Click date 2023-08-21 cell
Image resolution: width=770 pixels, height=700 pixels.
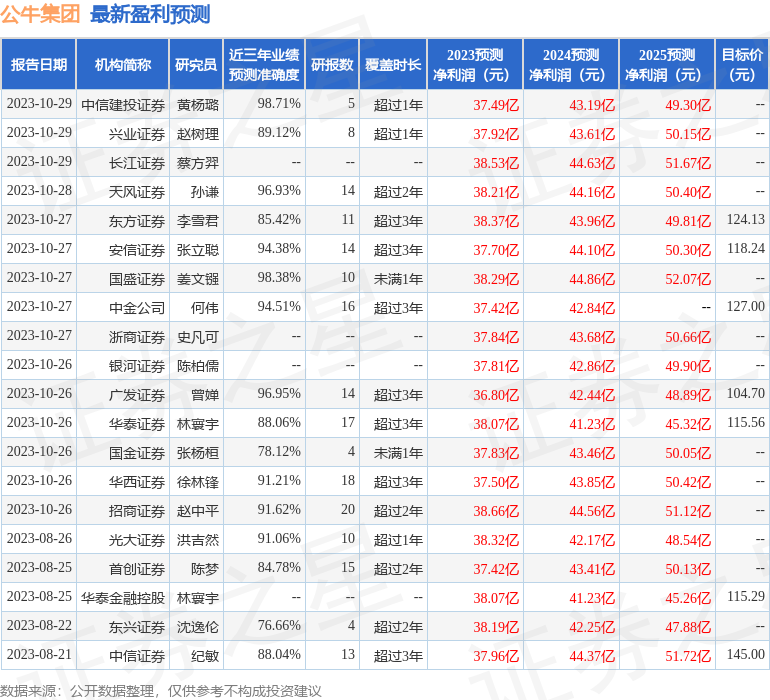39,654
